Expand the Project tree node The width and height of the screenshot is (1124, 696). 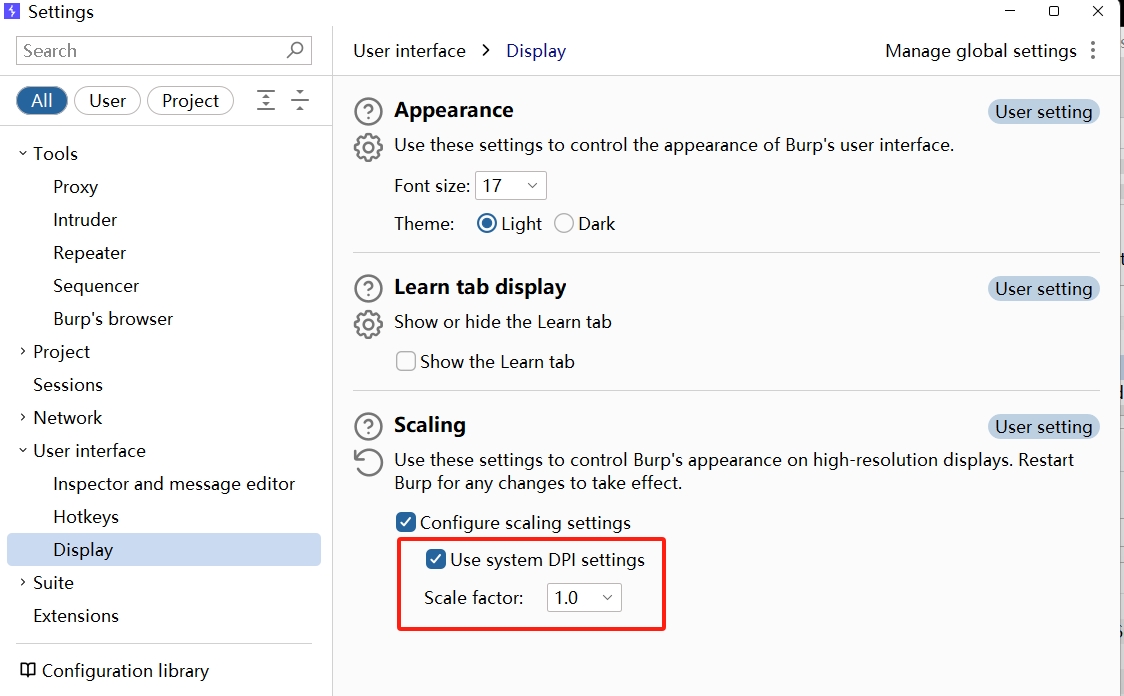point(23,351)
